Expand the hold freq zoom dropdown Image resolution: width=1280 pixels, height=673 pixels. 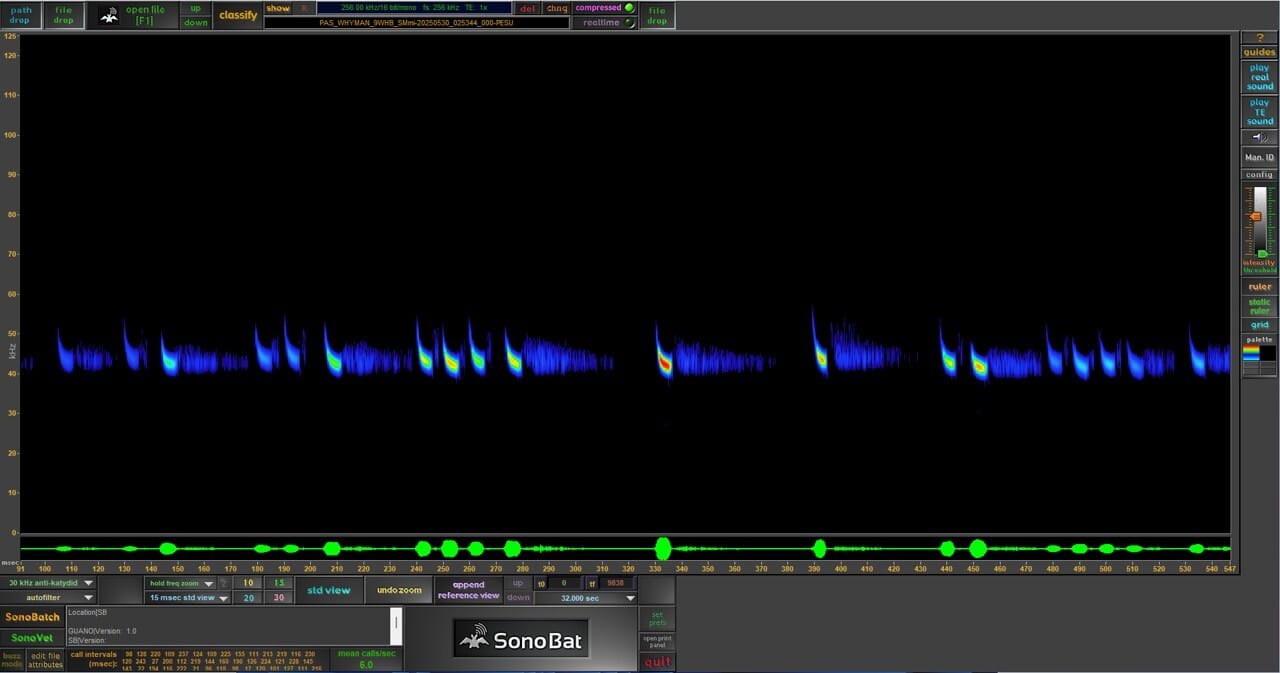tap(180, 582)
